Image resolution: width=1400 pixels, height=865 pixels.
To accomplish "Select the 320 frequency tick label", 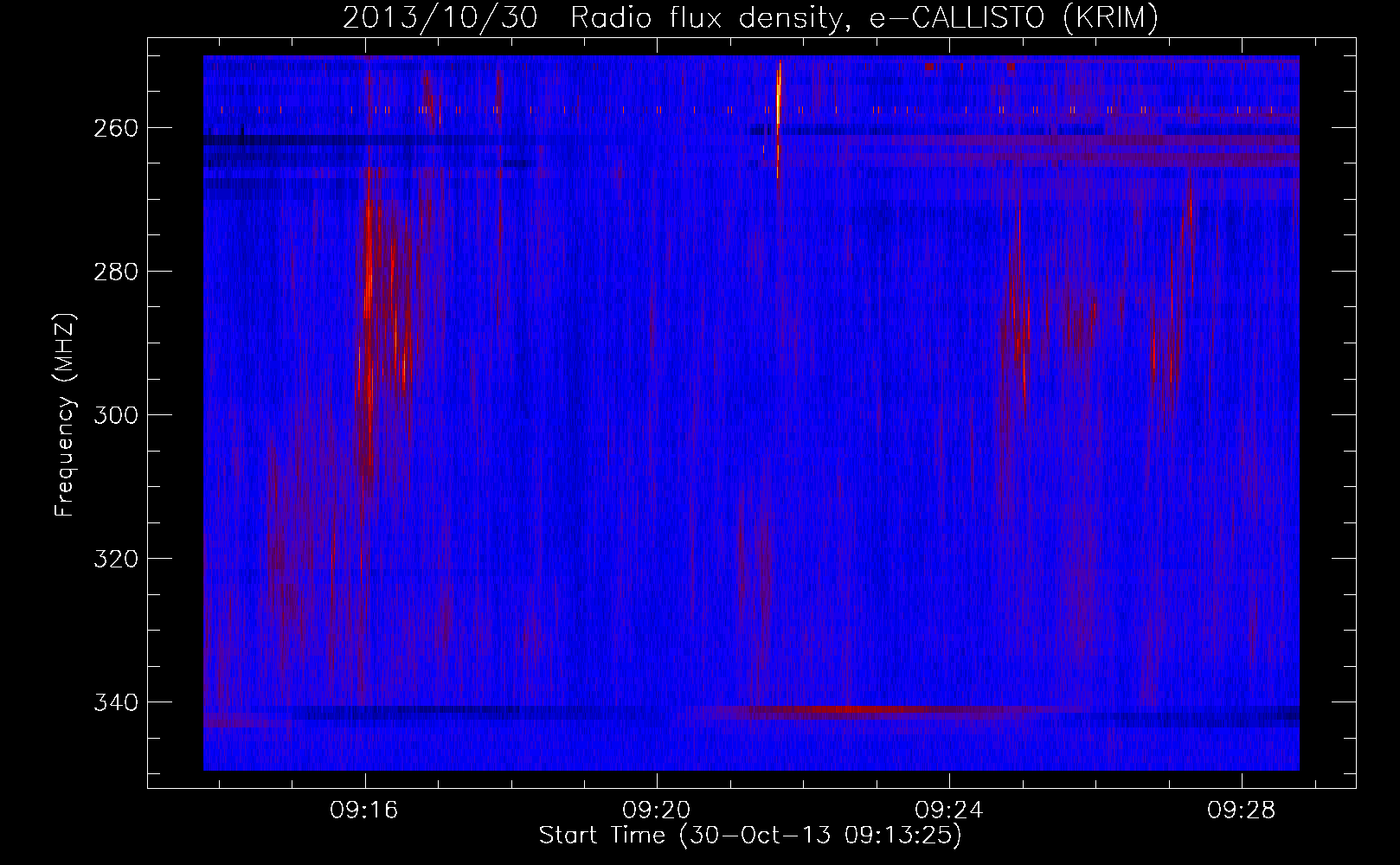I will (x=116, y=559).
